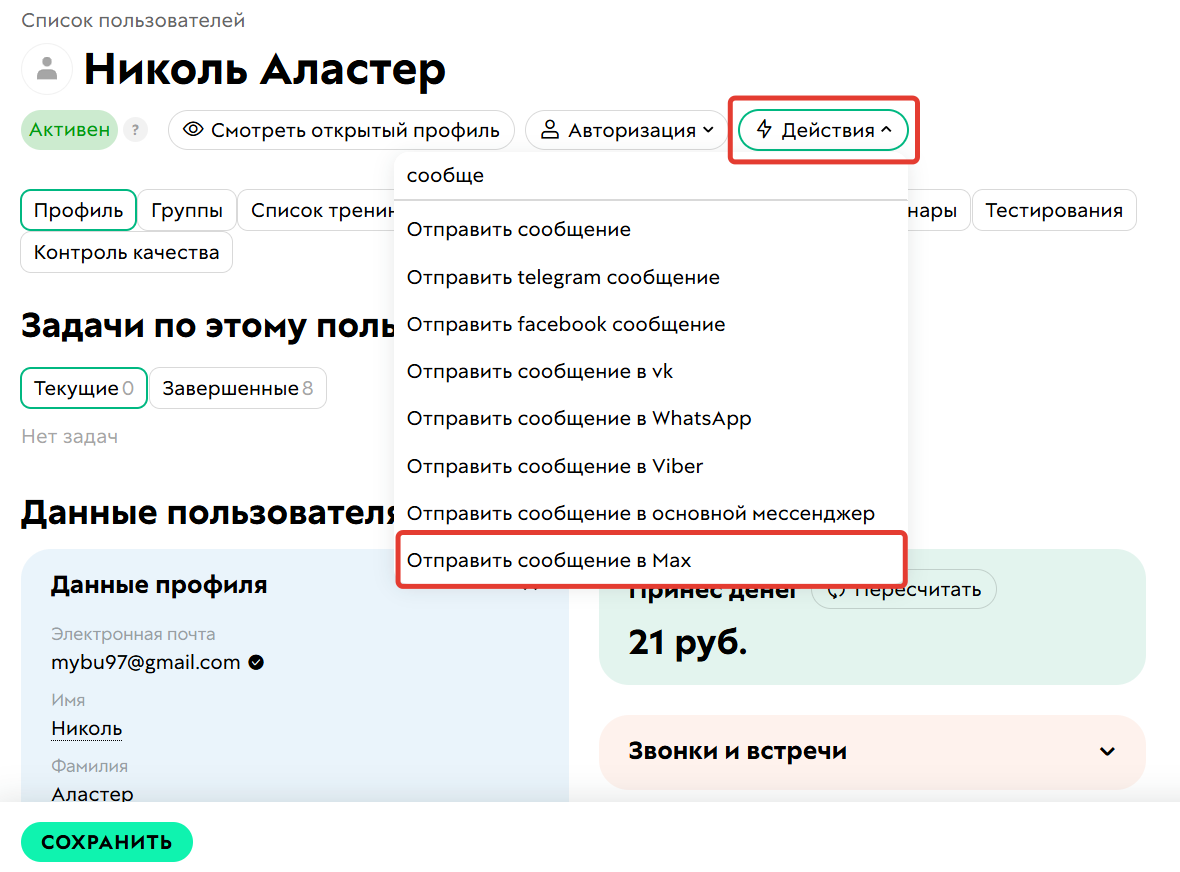Open the Тестирования tab
Viewport: 1180px width, 872px height.
tap(1054, 210)
